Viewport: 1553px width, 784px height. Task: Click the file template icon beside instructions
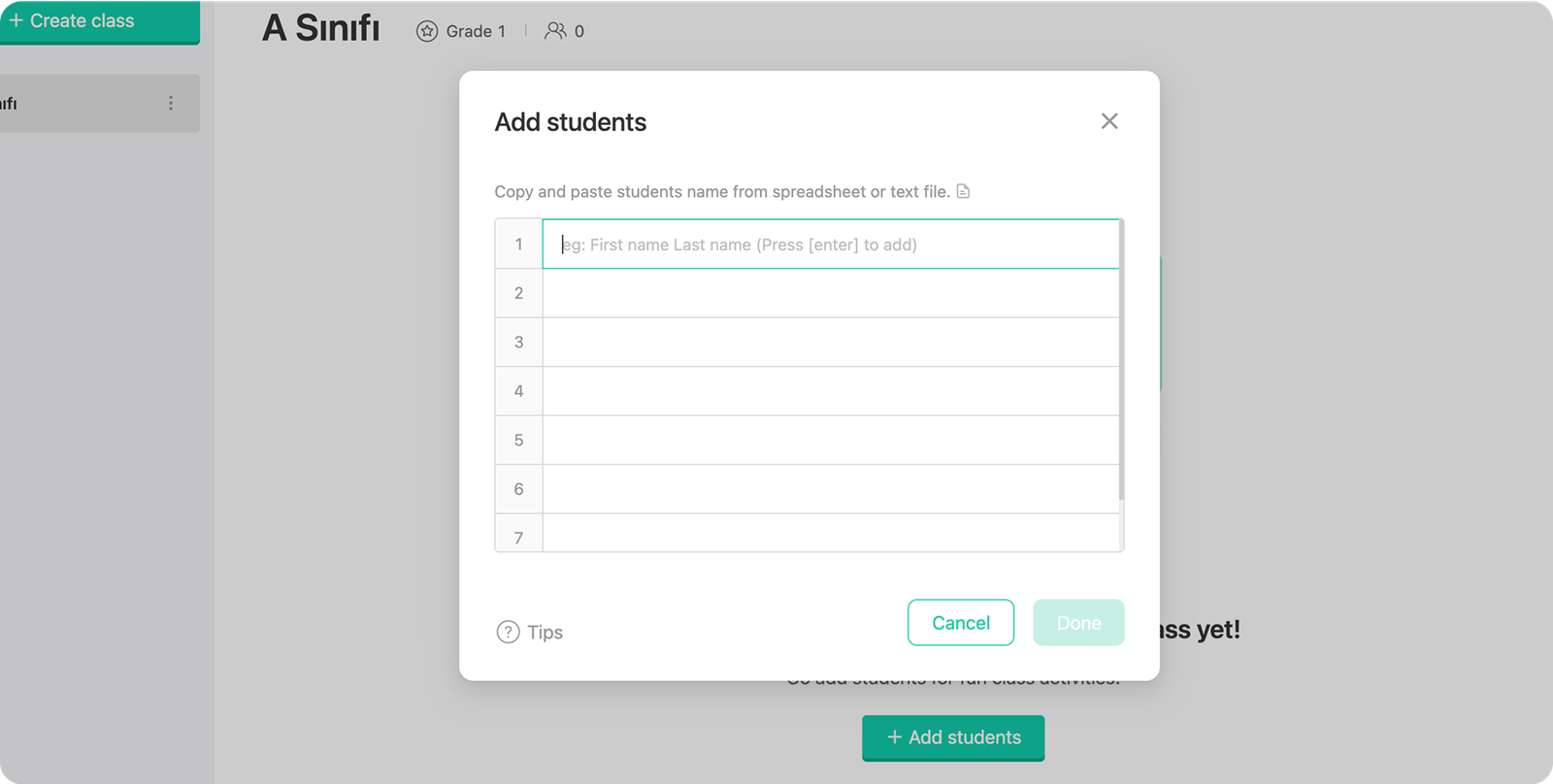tap(963, 191)
